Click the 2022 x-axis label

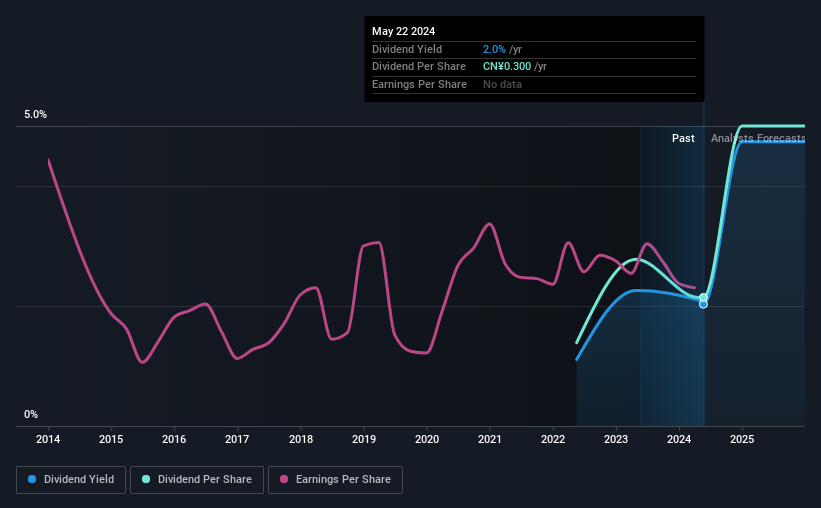(553, 439)
